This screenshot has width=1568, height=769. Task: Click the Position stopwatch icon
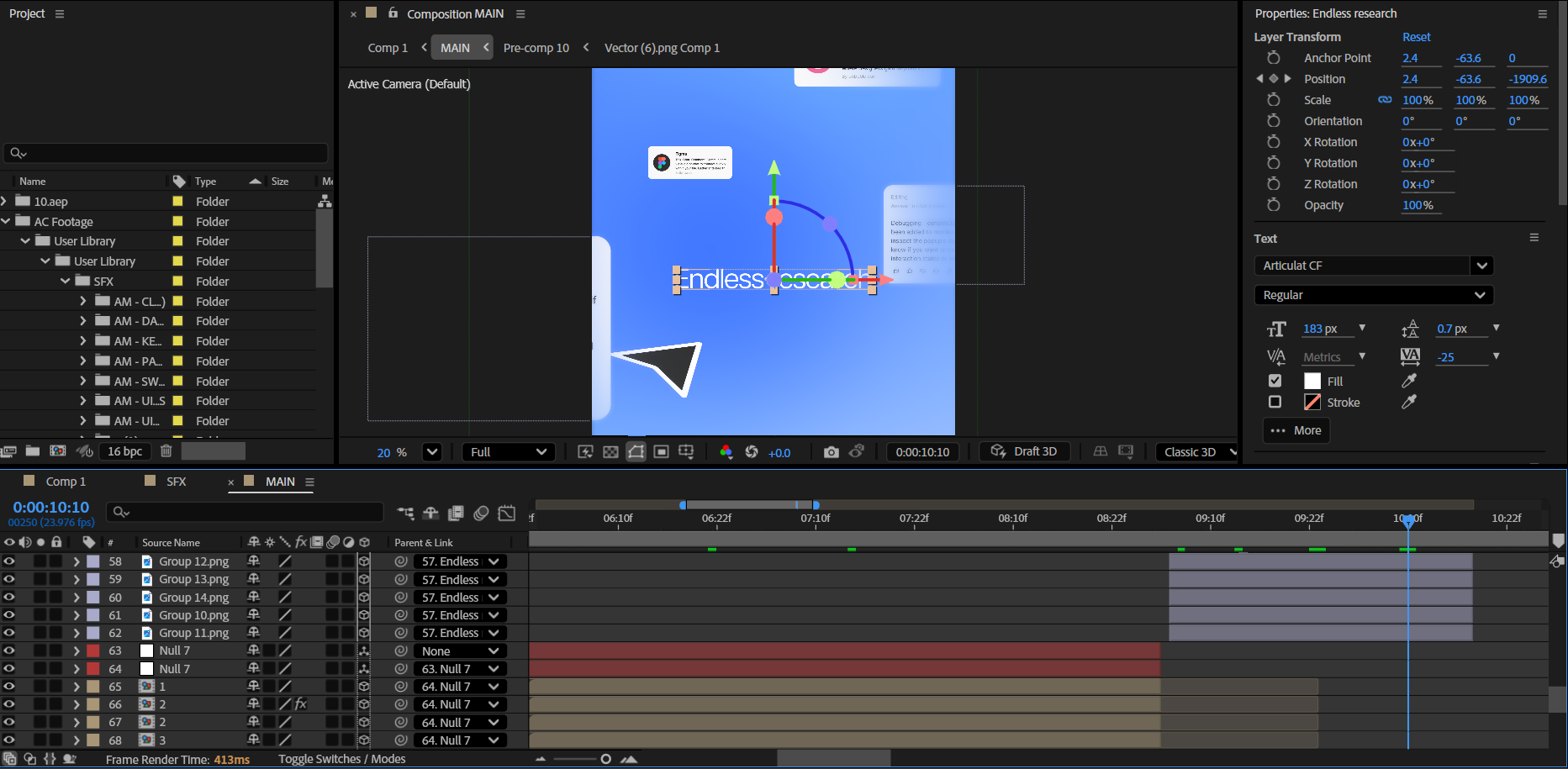(x=1274, y=79)
